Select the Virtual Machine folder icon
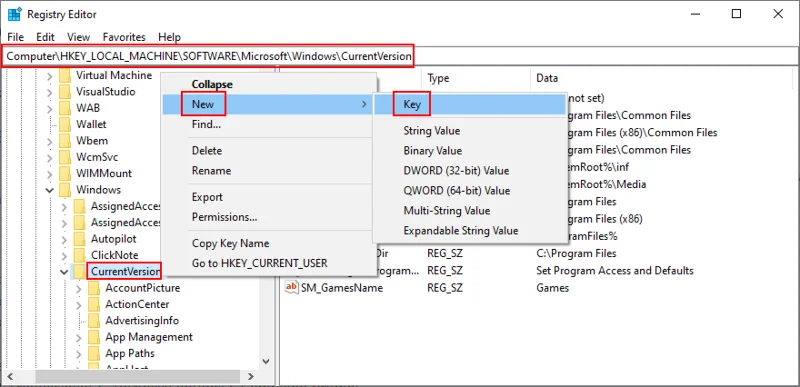 coord(64,75)
